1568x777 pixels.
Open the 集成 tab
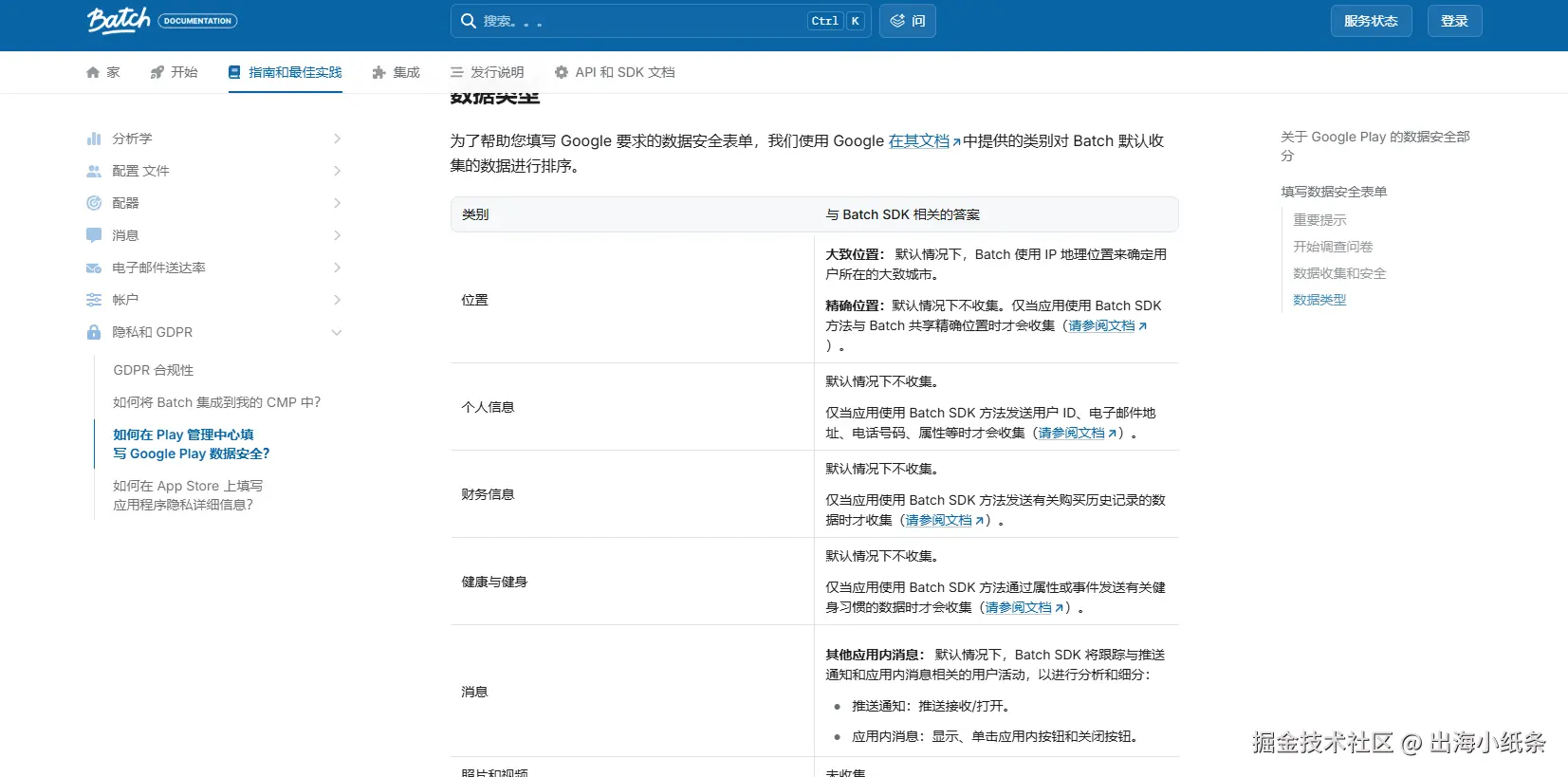coord(396,72)
